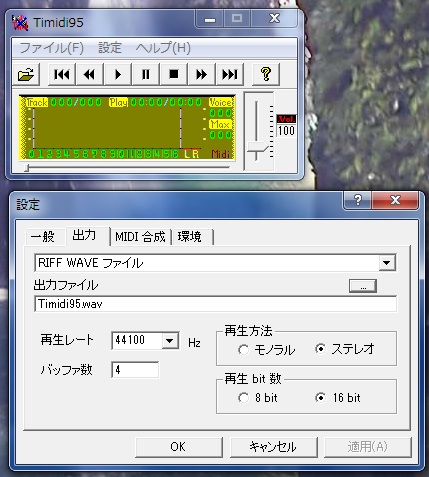Click the Voice label in display
The width and height of the screenshot is (429, 477).
pos(220,102)
